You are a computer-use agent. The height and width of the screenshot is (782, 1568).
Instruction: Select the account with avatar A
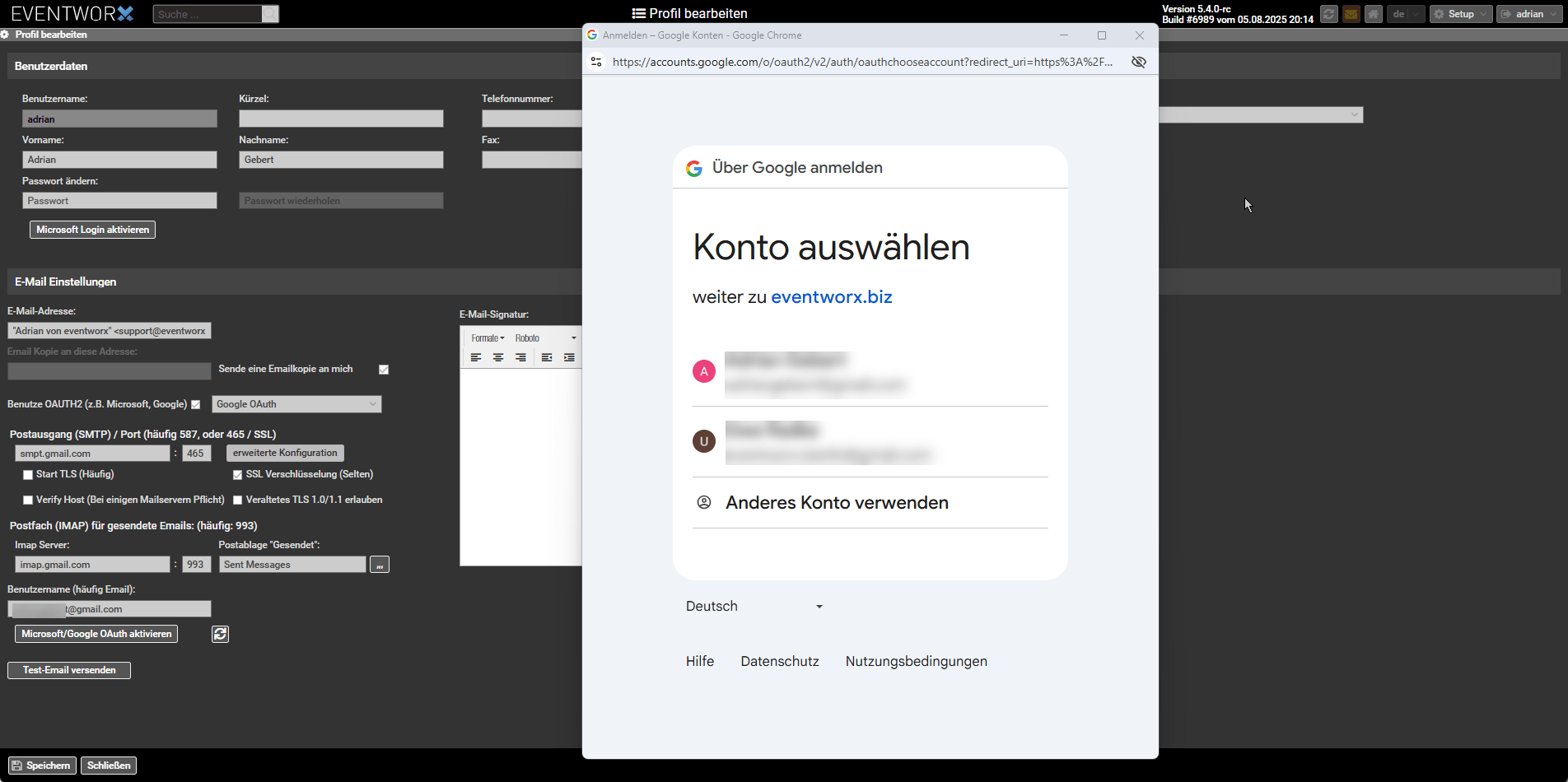(x=870, y=371)
